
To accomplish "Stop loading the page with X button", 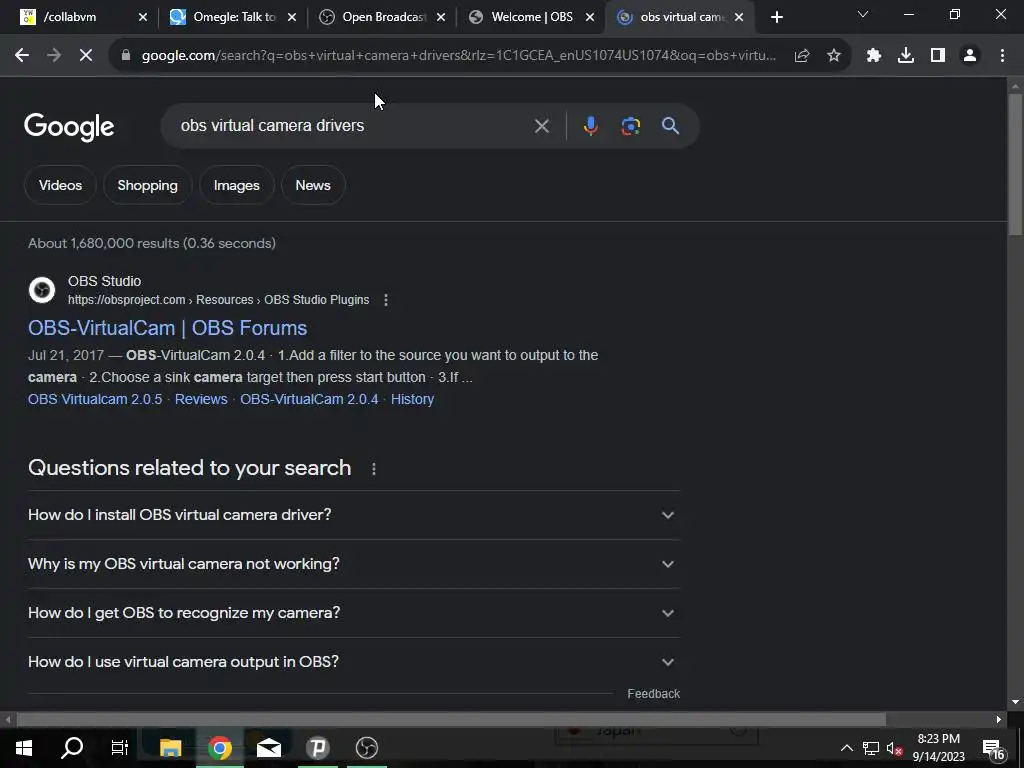I will [x=86, y=56].
